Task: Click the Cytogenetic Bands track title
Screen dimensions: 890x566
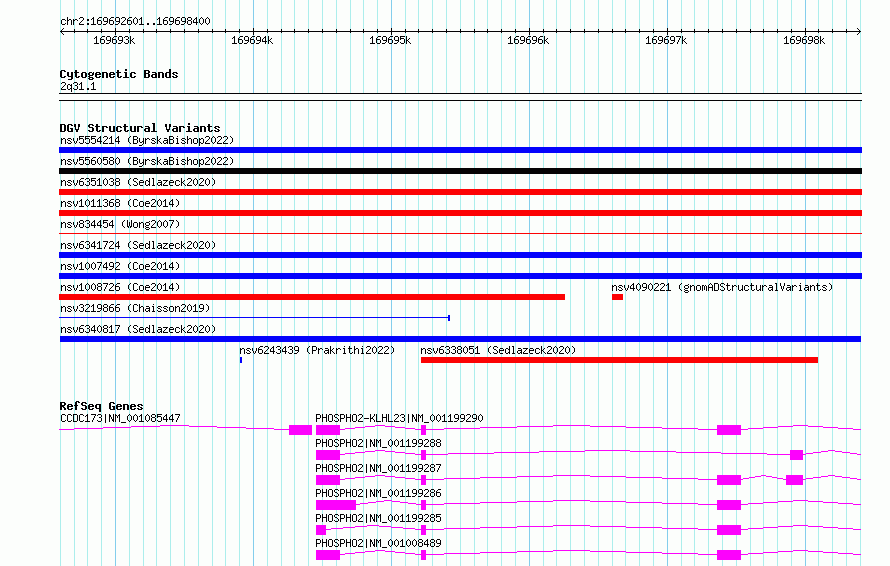Action: point(119,74)
